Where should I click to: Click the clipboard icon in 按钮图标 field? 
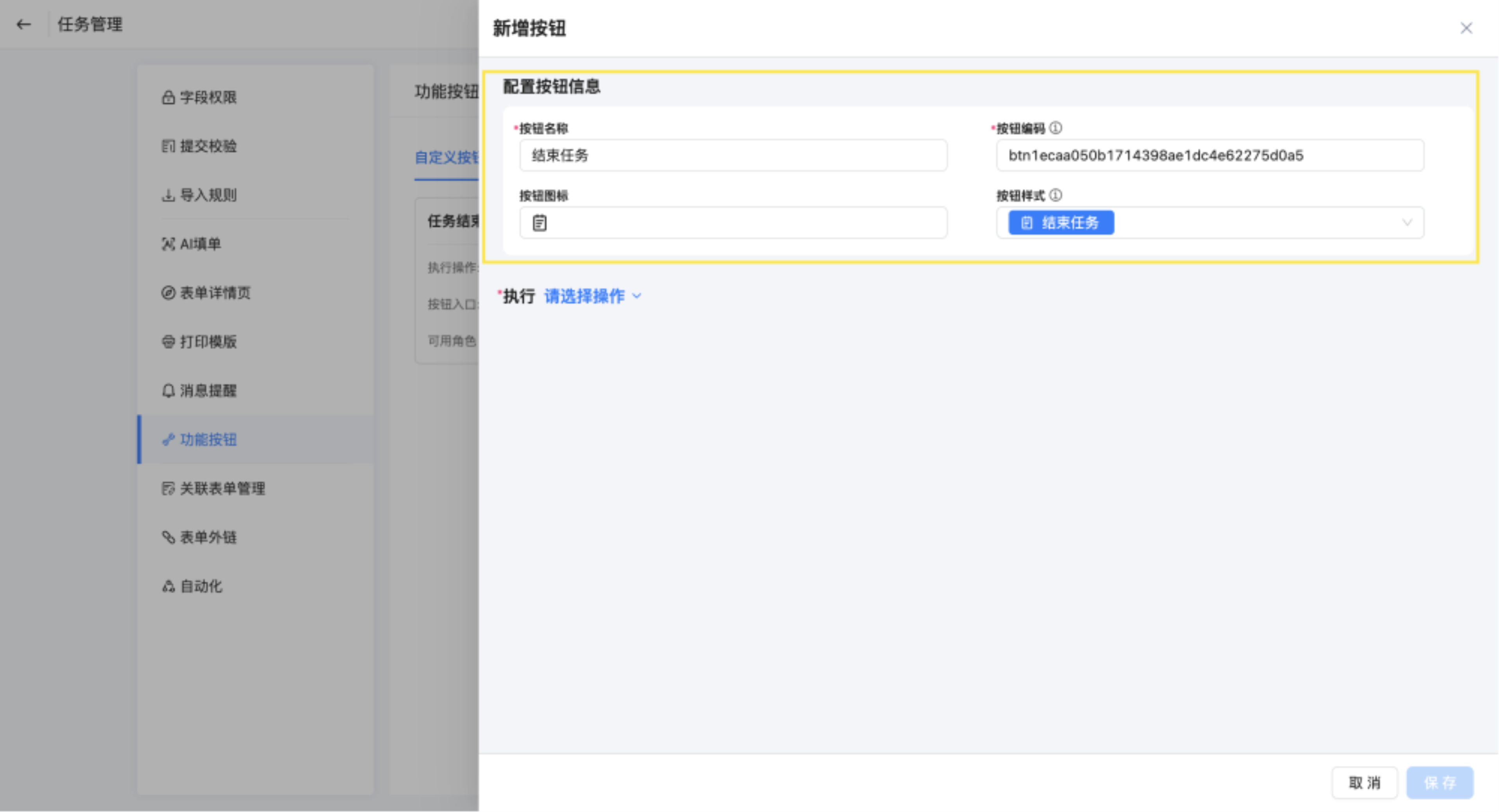540,223
